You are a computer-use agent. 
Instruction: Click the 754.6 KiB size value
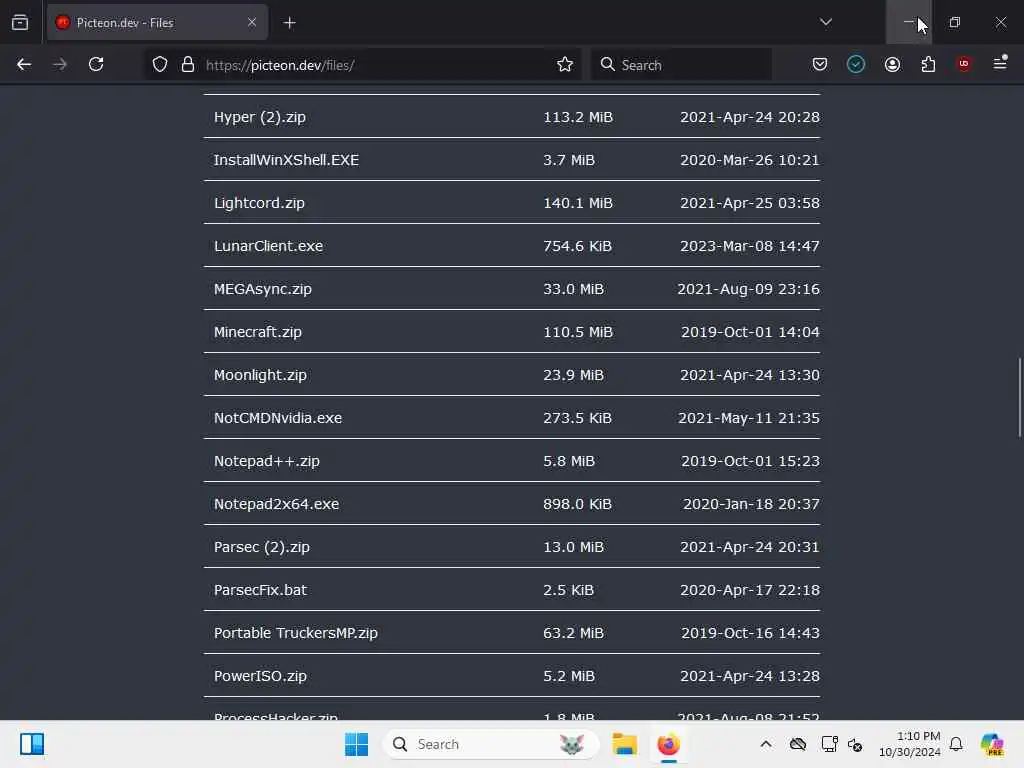click(x=577, y=246)
